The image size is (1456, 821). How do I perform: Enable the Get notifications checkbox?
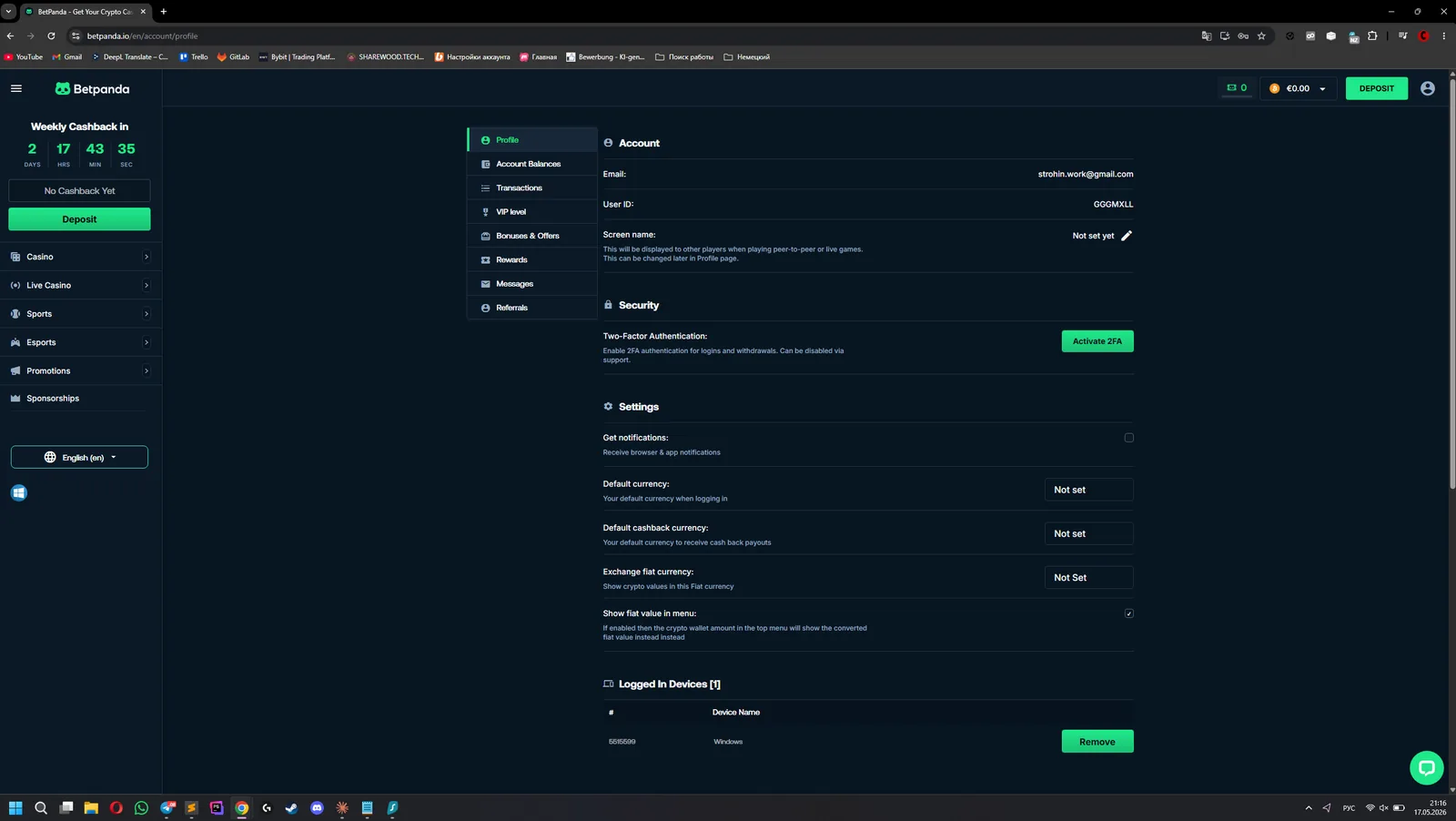1129,438
